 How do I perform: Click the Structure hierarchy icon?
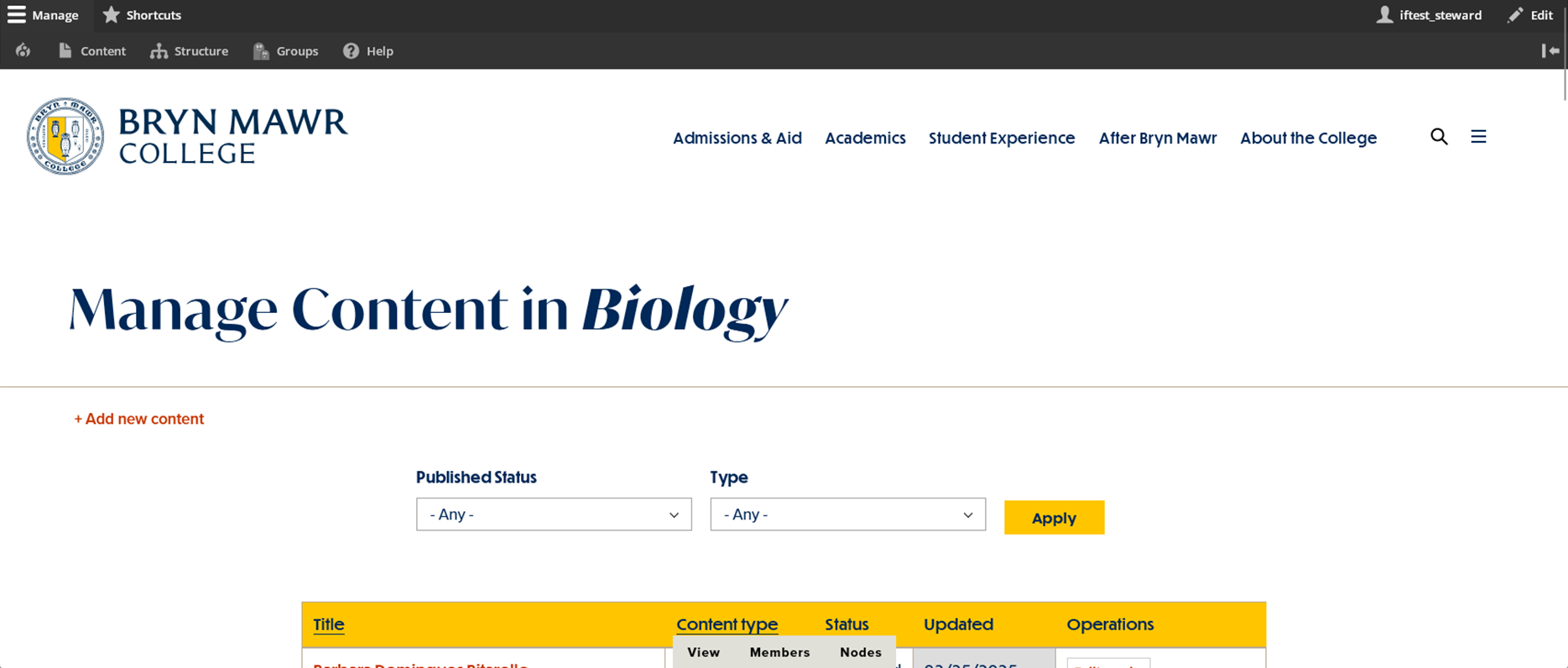[159, 51]
